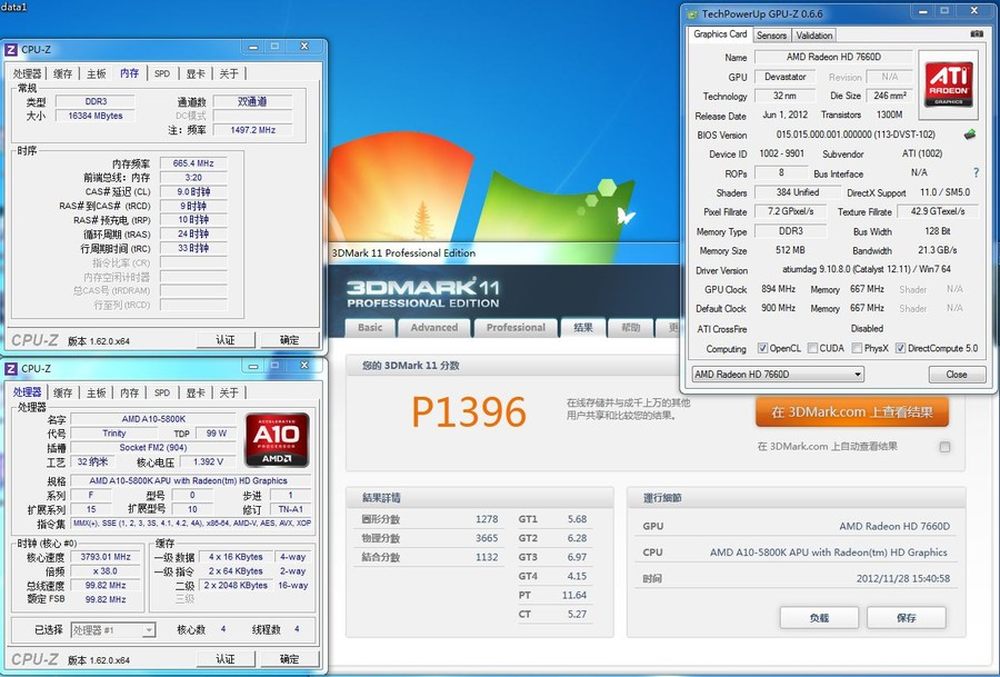Click the Bus Interface question mark icon
The width and height of the screenshot is (1000, 677).
coord(976,173)
